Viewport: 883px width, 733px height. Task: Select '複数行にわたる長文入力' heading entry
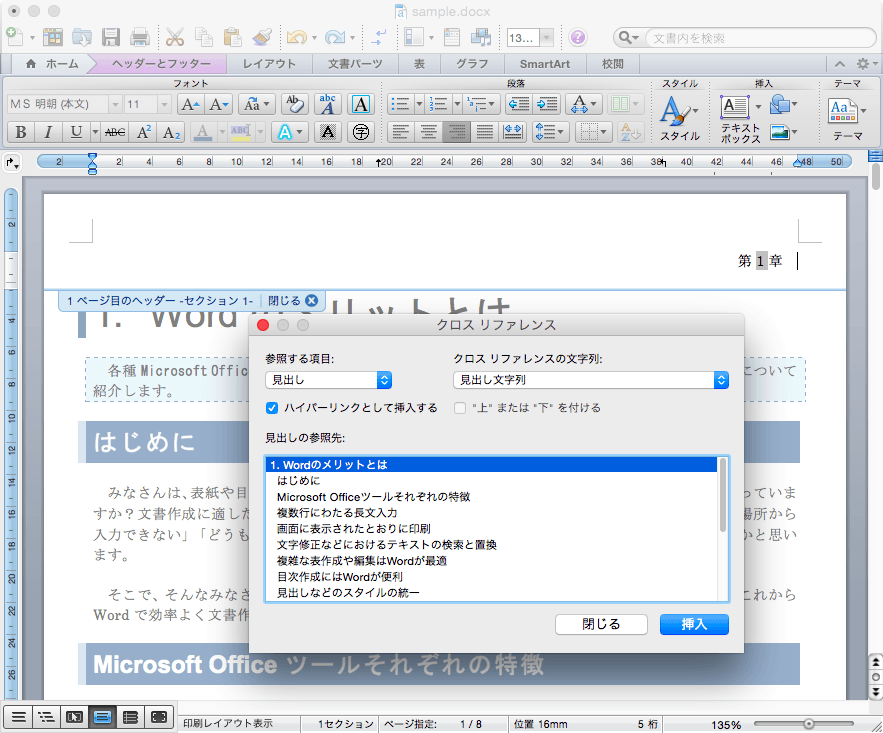point(490,512)
